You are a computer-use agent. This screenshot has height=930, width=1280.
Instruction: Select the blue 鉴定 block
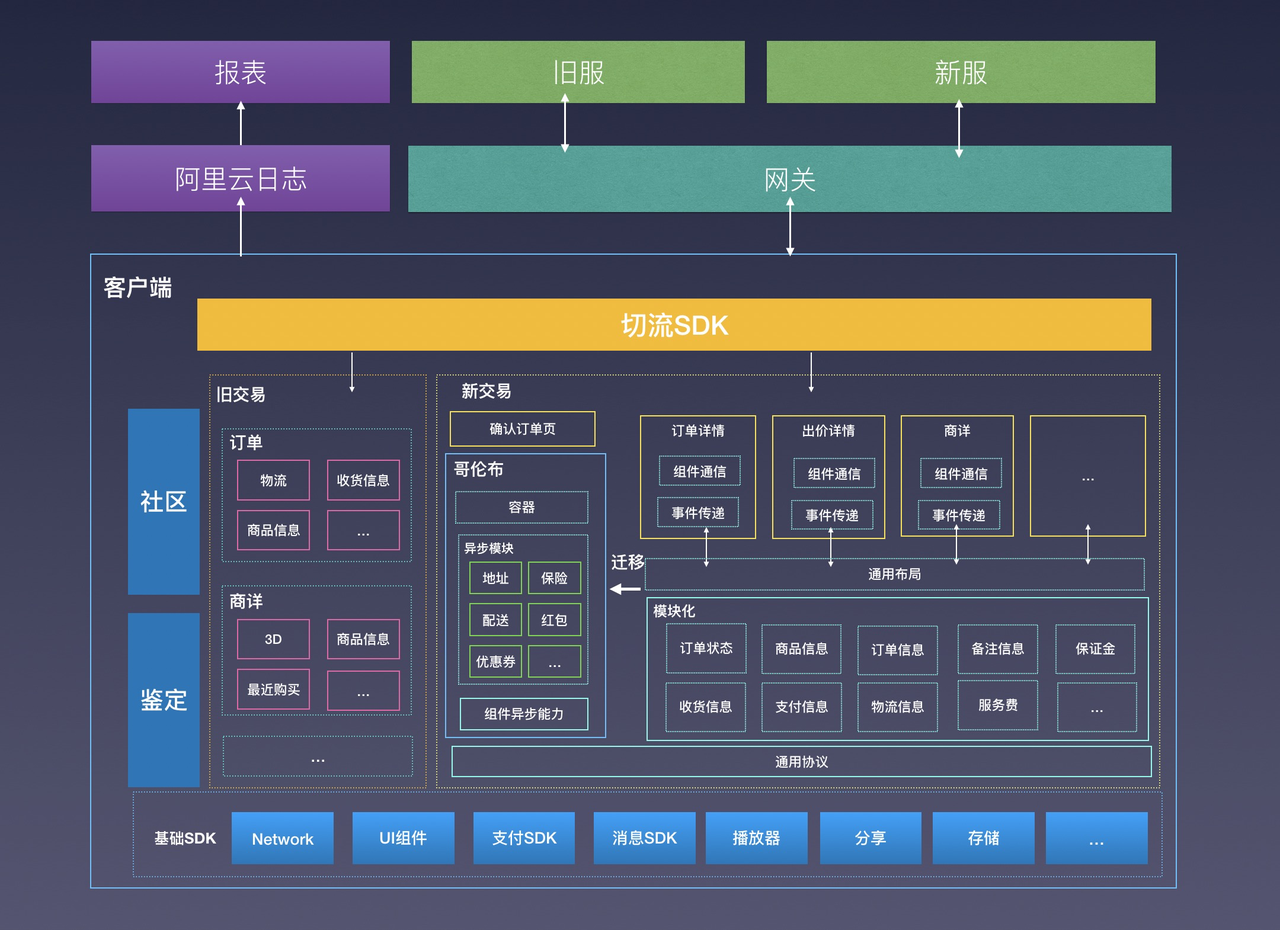pos(164,700)
